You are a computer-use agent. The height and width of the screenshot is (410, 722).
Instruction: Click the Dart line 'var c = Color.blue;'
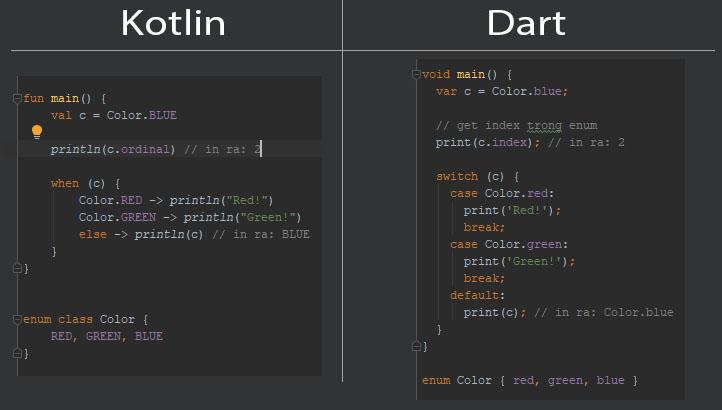502,91
